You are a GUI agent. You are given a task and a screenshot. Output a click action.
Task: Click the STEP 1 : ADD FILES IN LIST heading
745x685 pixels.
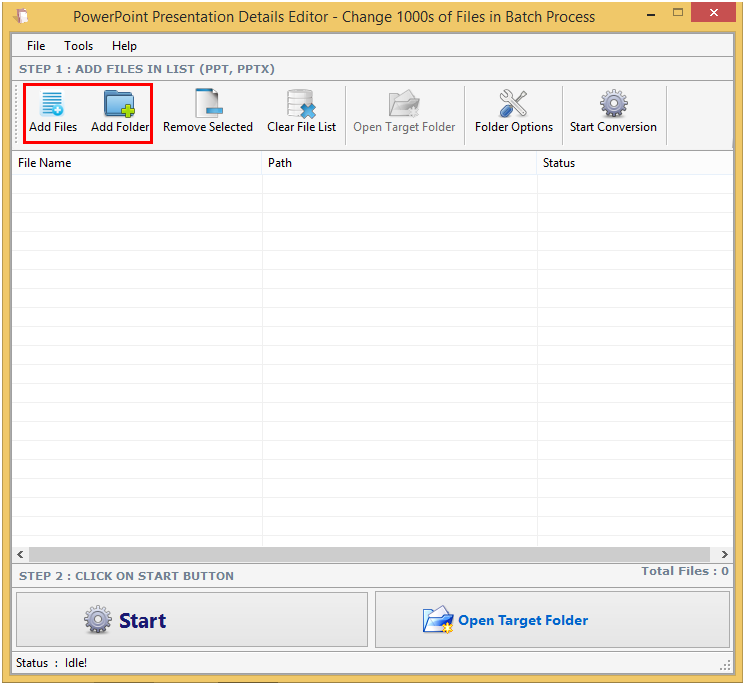point(147,69)
